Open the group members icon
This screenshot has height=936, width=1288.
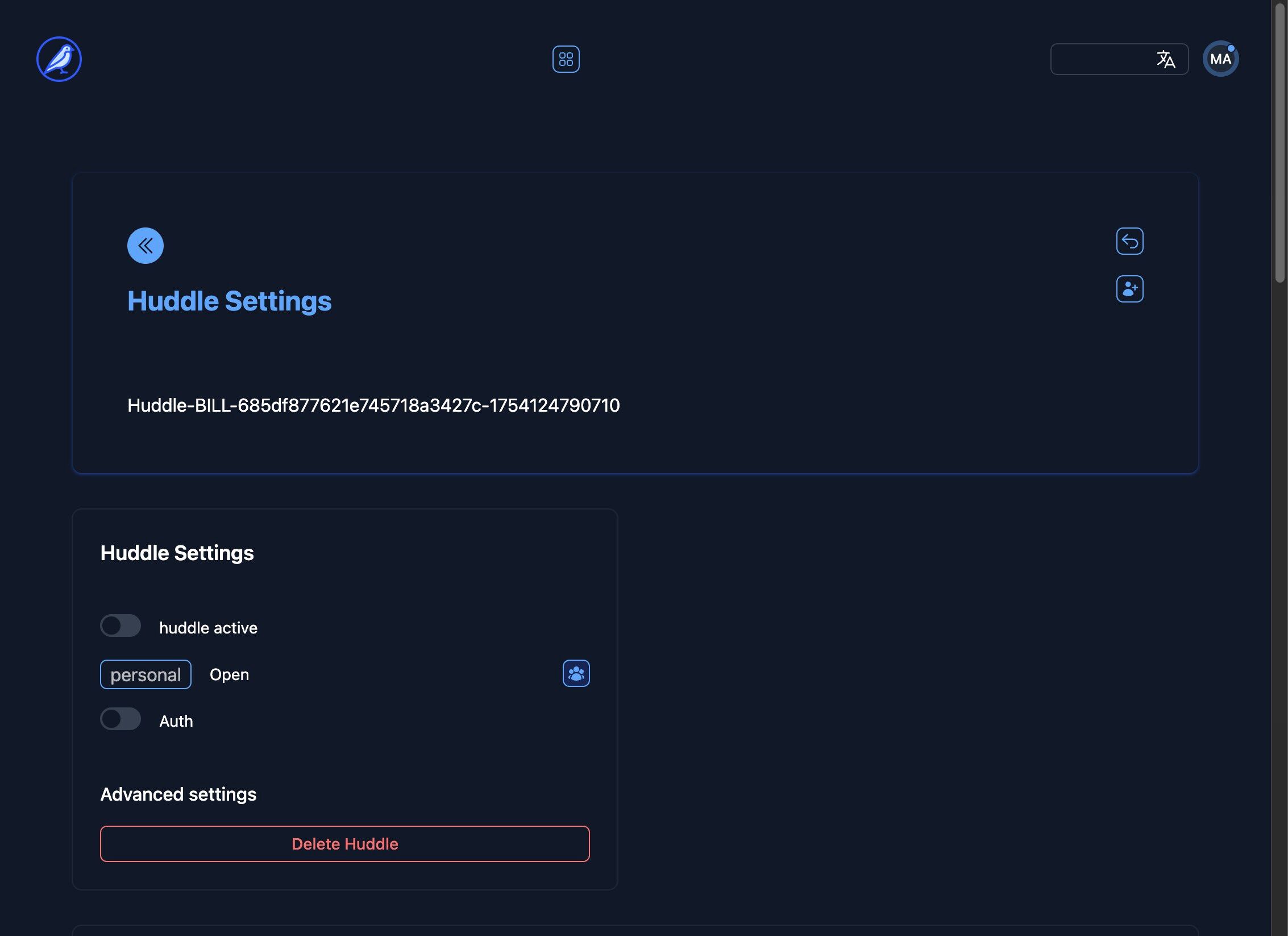point(576,674)
